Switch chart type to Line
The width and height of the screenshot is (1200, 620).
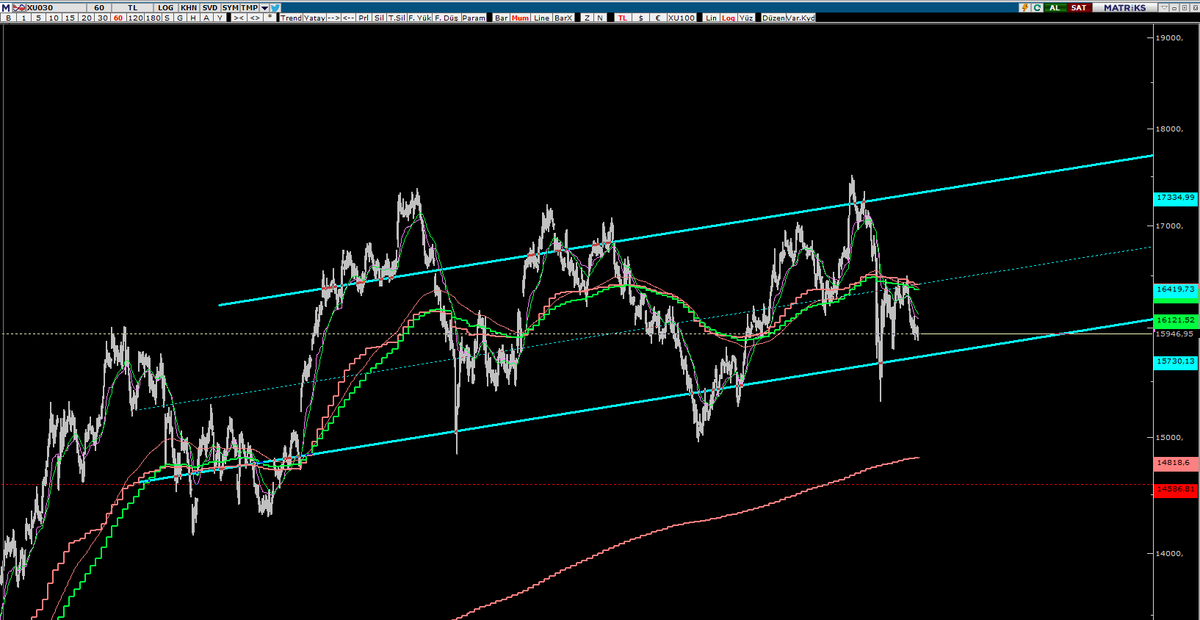(x=541, y=18)
